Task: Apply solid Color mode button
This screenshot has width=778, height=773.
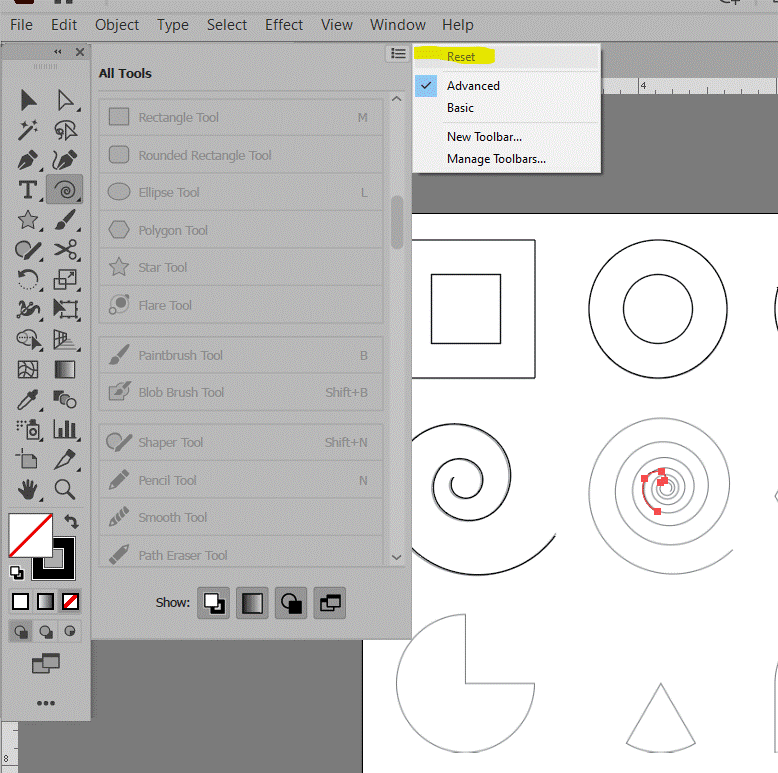Action: point(20,602)
